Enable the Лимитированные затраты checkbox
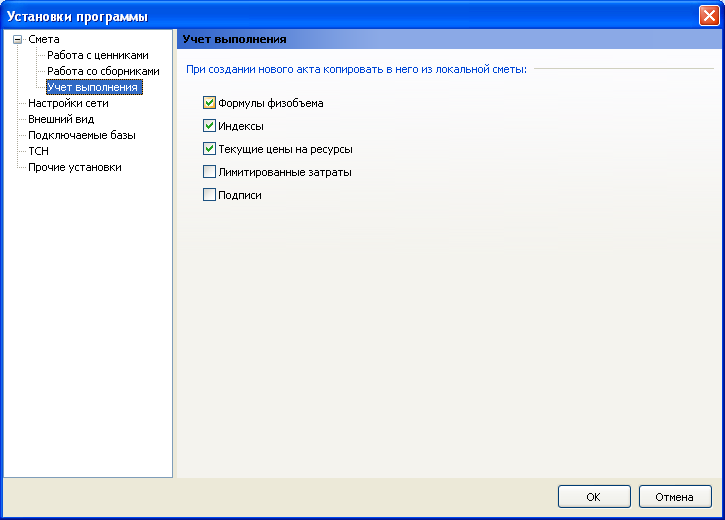 tap(209, 172)
